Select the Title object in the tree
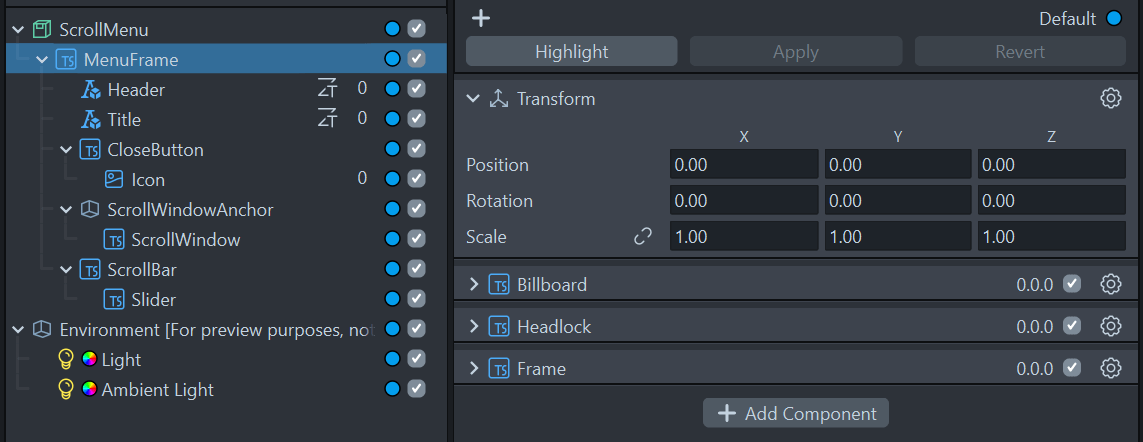The width and height of the screenshot is (1143, 442). point(124,120)
